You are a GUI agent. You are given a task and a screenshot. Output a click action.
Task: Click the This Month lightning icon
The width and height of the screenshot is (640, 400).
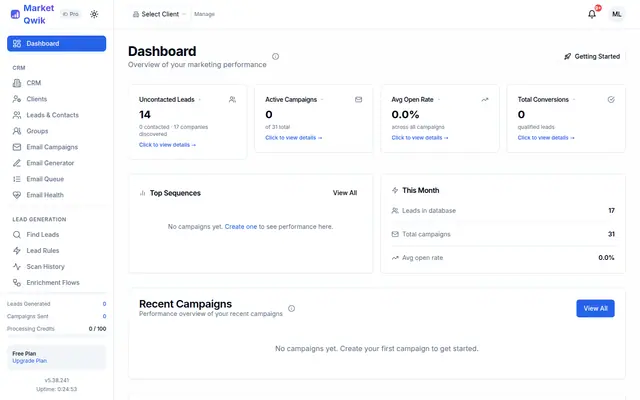click(395, 190)
